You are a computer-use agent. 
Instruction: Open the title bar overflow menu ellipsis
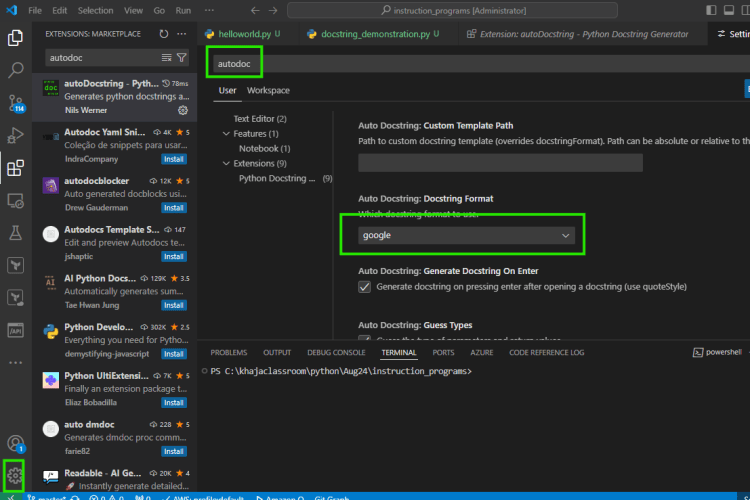point(209,10)
